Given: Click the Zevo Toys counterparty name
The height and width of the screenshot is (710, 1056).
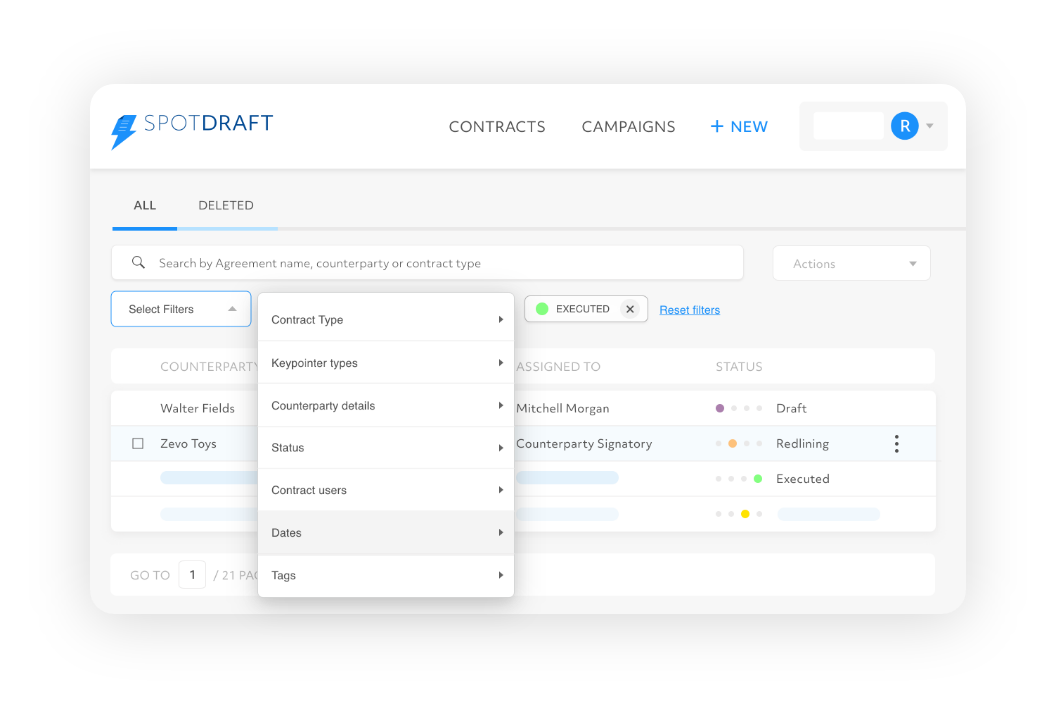Looking at the screenshot, I should click(189, 443).
